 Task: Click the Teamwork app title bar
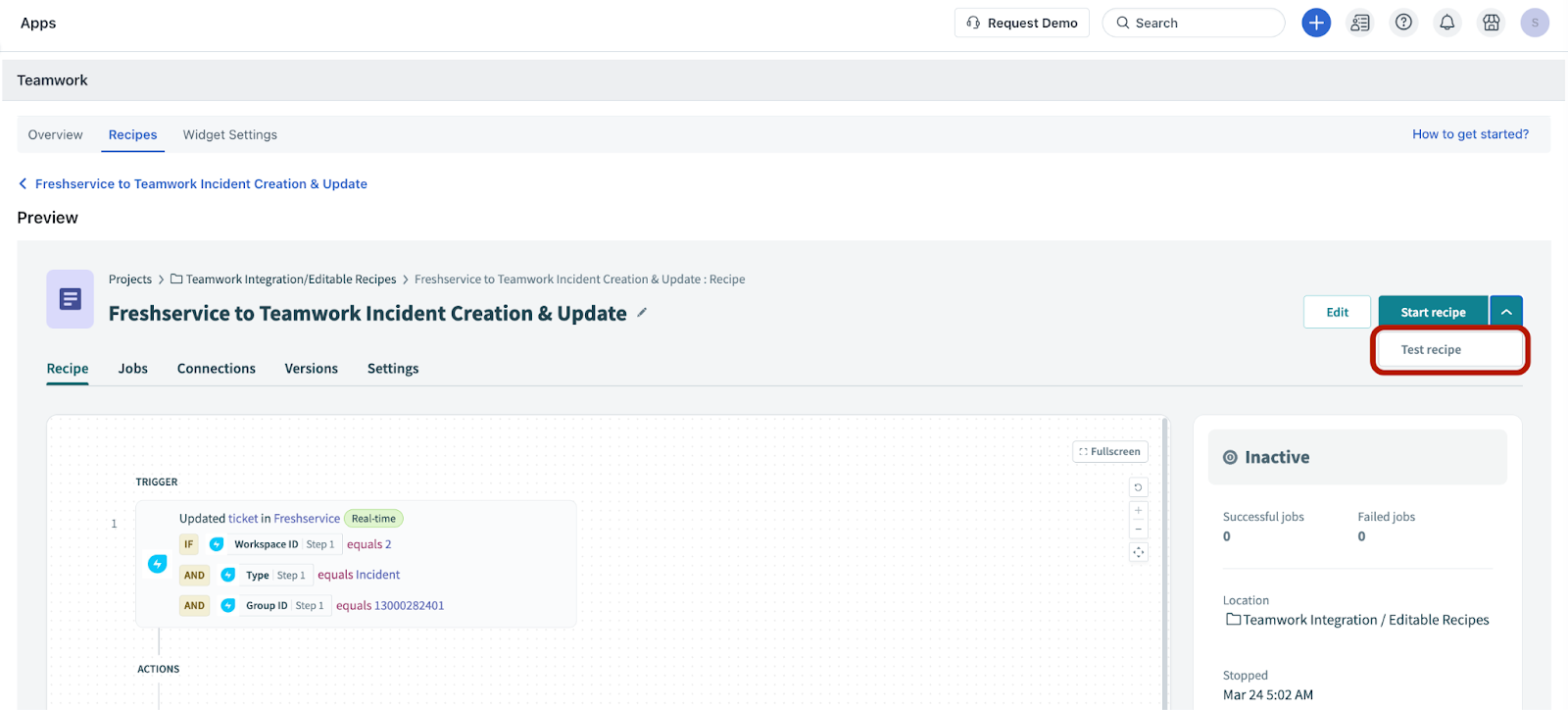point(783,80)
